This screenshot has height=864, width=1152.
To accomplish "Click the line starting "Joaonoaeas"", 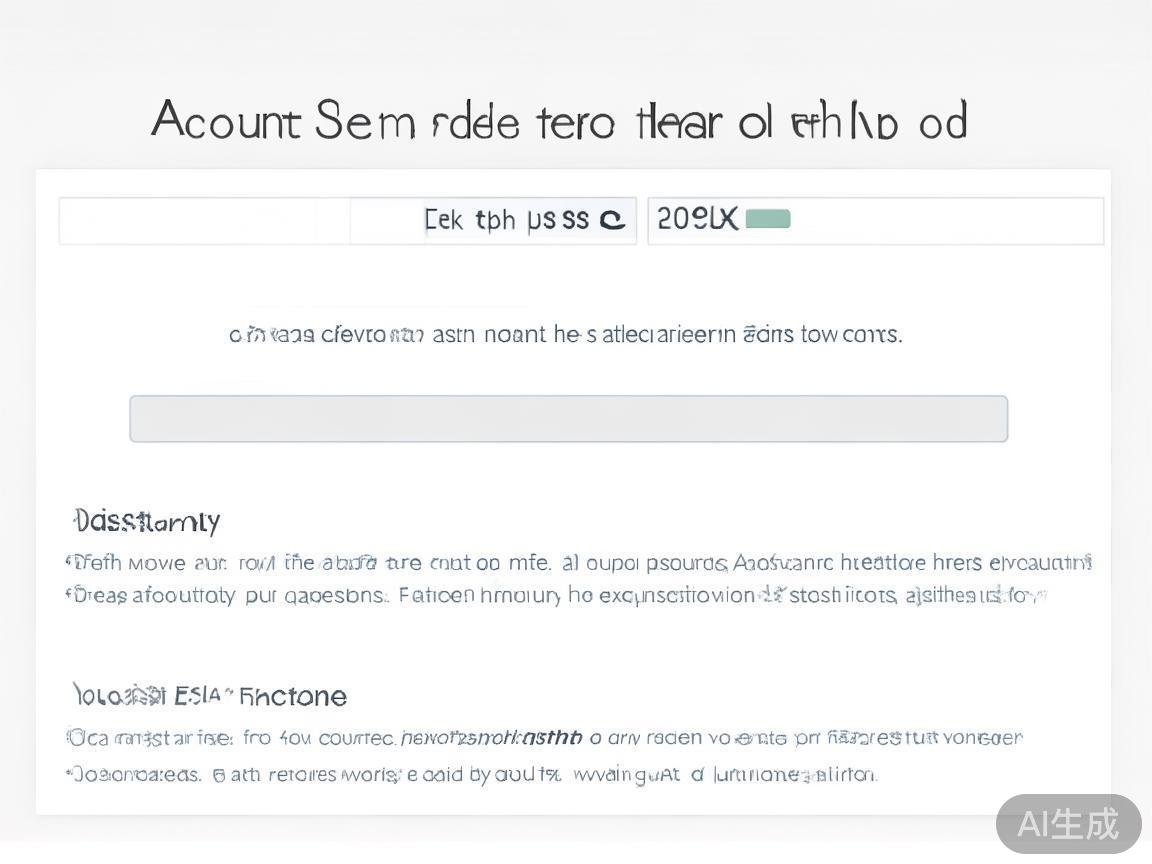I will coord(472,774).
